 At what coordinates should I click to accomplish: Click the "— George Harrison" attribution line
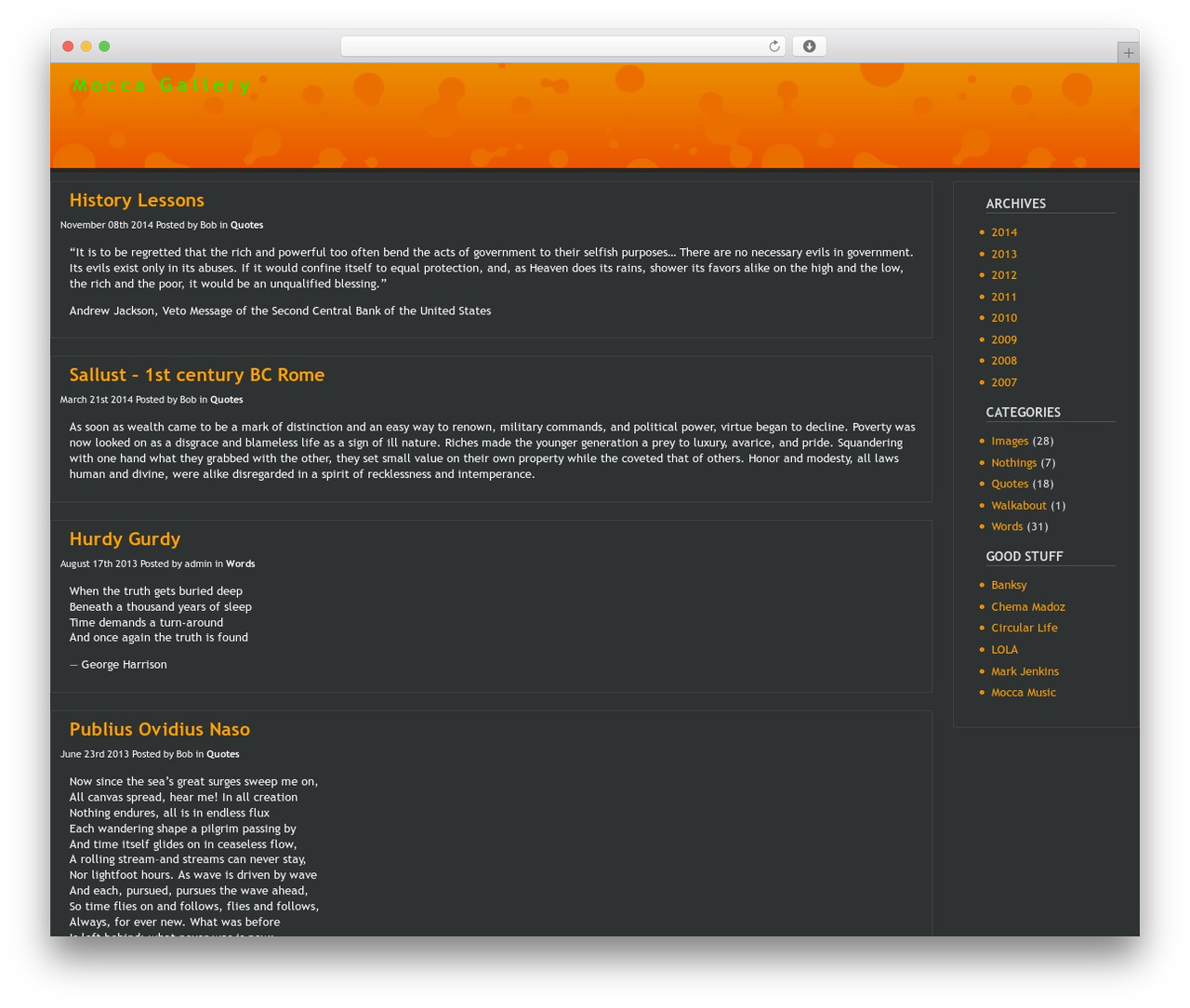click(118, 665)
